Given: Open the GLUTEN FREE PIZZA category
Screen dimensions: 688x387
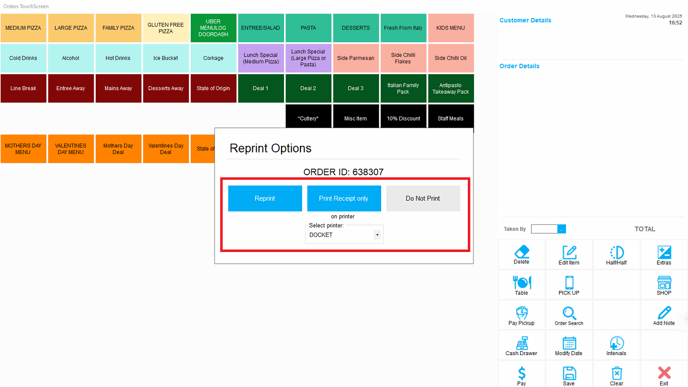Looking at the screenshot, I should coord(165,28).
